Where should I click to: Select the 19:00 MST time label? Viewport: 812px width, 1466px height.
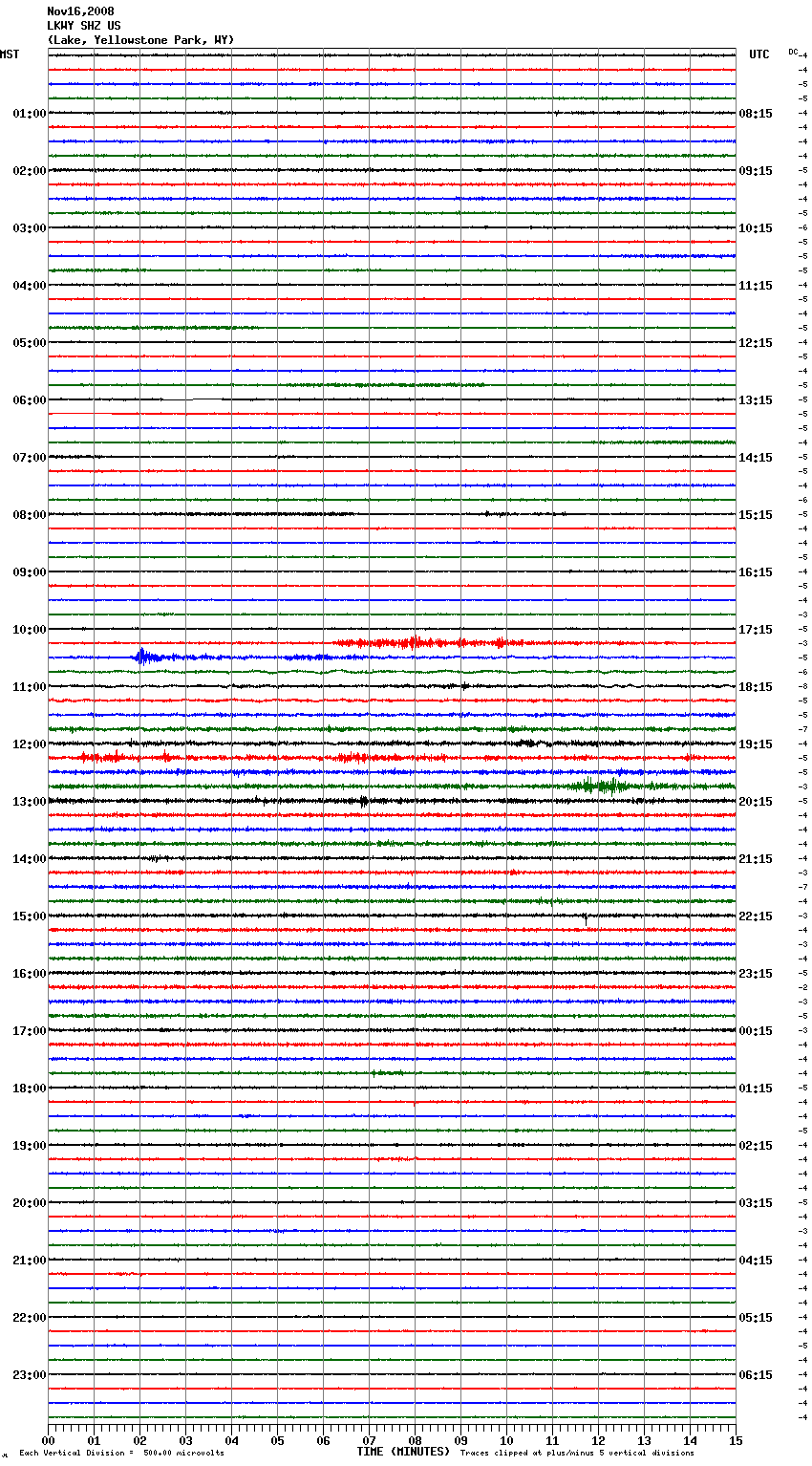click(x=30, y=1146)
